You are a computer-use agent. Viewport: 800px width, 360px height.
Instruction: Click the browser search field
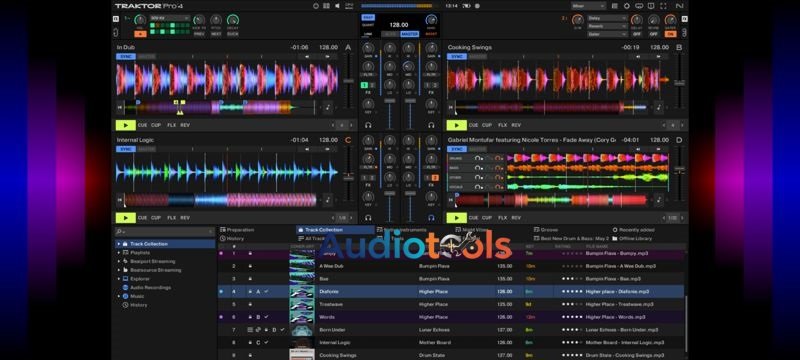165,232
